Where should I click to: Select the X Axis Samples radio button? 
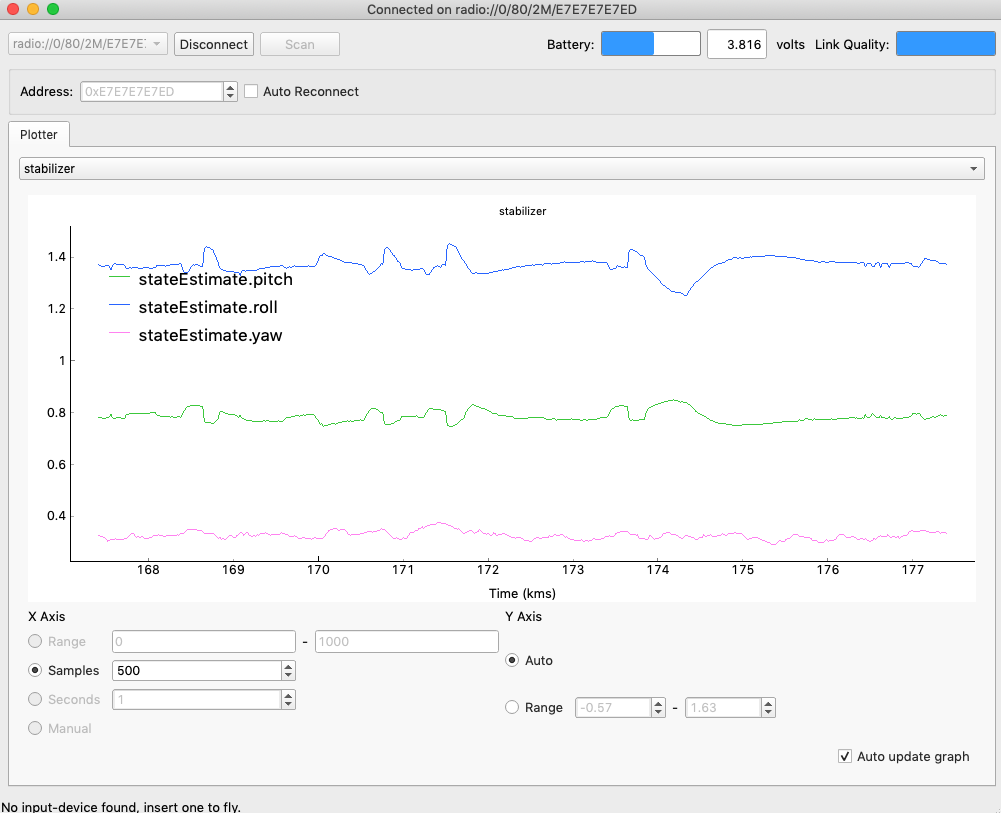point(37,671)
